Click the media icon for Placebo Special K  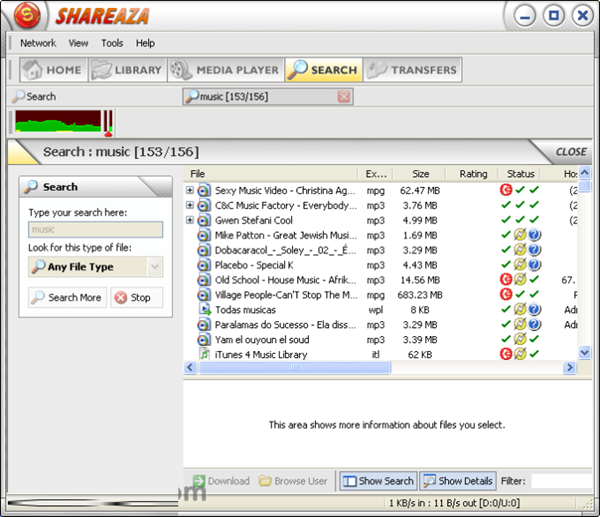(204, 265)
